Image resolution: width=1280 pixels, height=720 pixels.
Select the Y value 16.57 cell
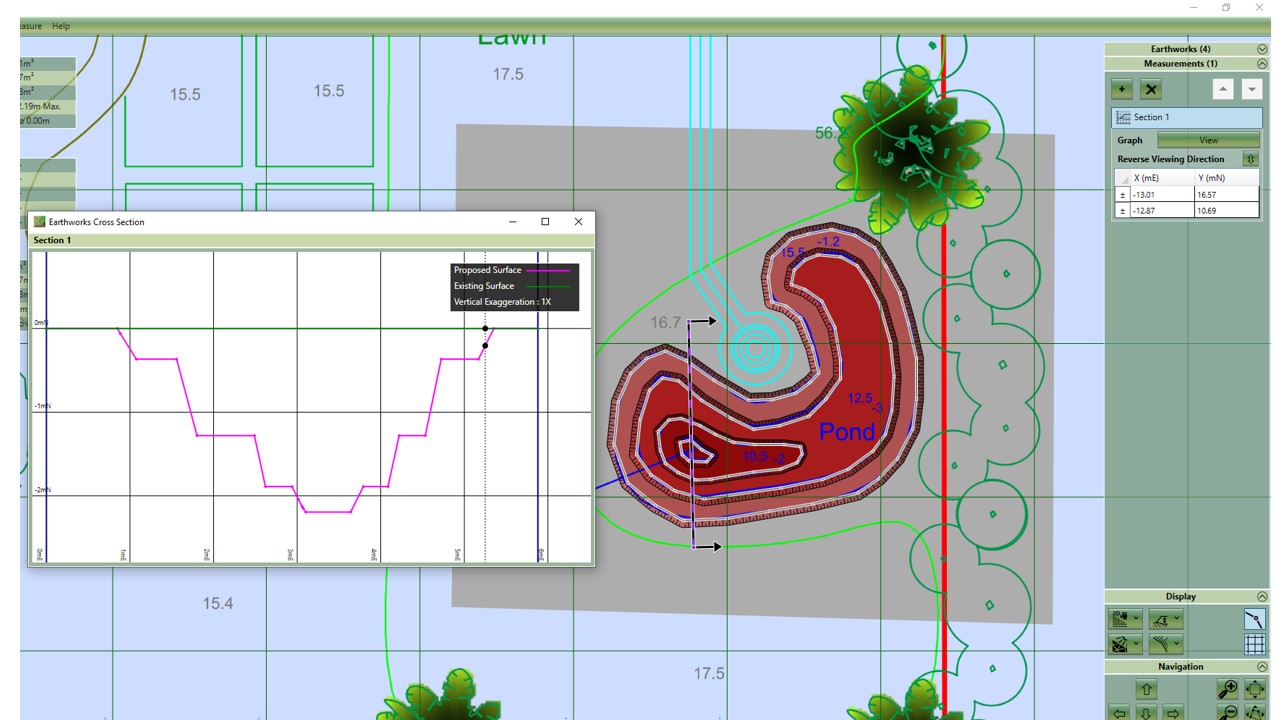click(x=1227, y=194)
